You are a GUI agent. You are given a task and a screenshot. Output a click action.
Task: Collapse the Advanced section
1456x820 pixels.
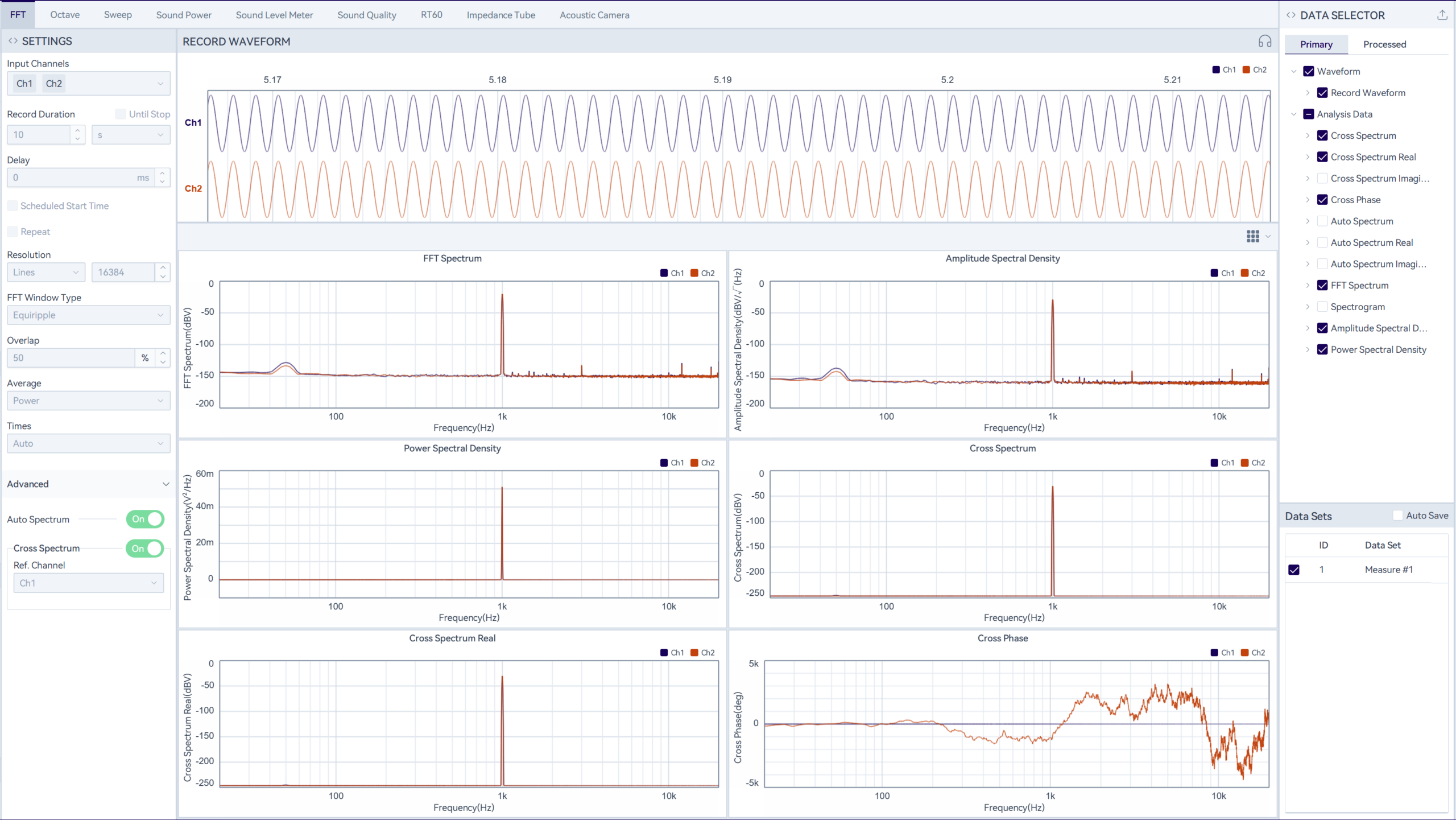[x=166, y=484]
